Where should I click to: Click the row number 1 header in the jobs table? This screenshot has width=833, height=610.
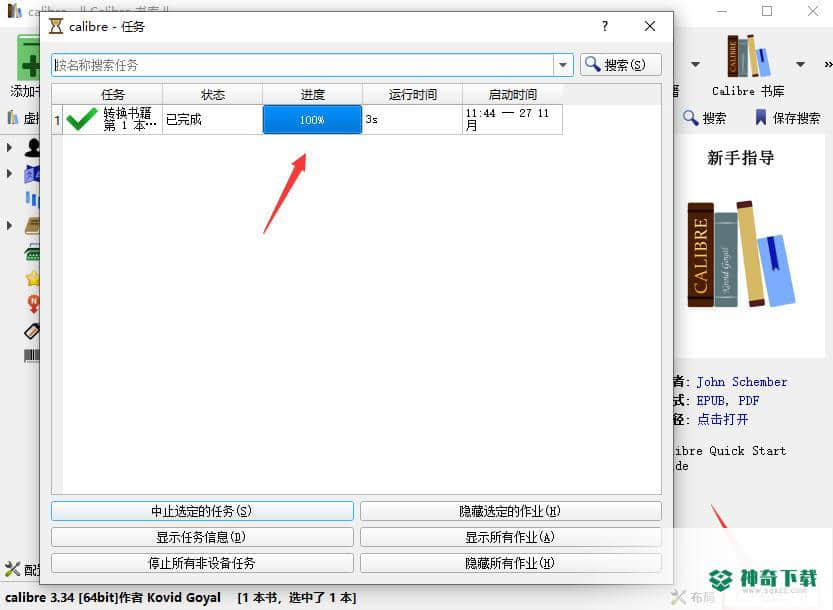(x=57, y=120)
